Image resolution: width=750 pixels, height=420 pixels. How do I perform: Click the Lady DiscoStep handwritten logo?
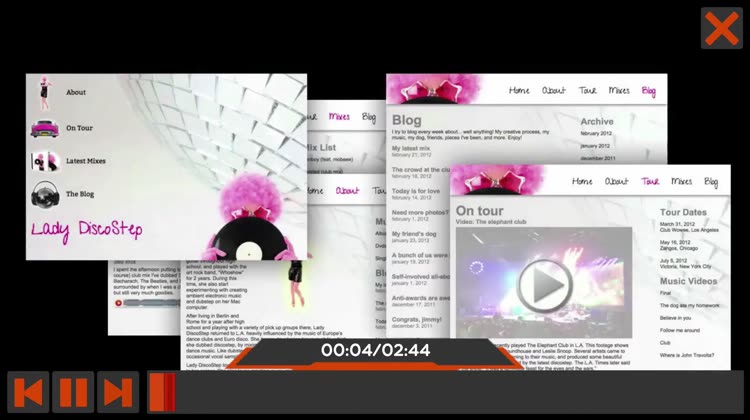coord(87,230)
